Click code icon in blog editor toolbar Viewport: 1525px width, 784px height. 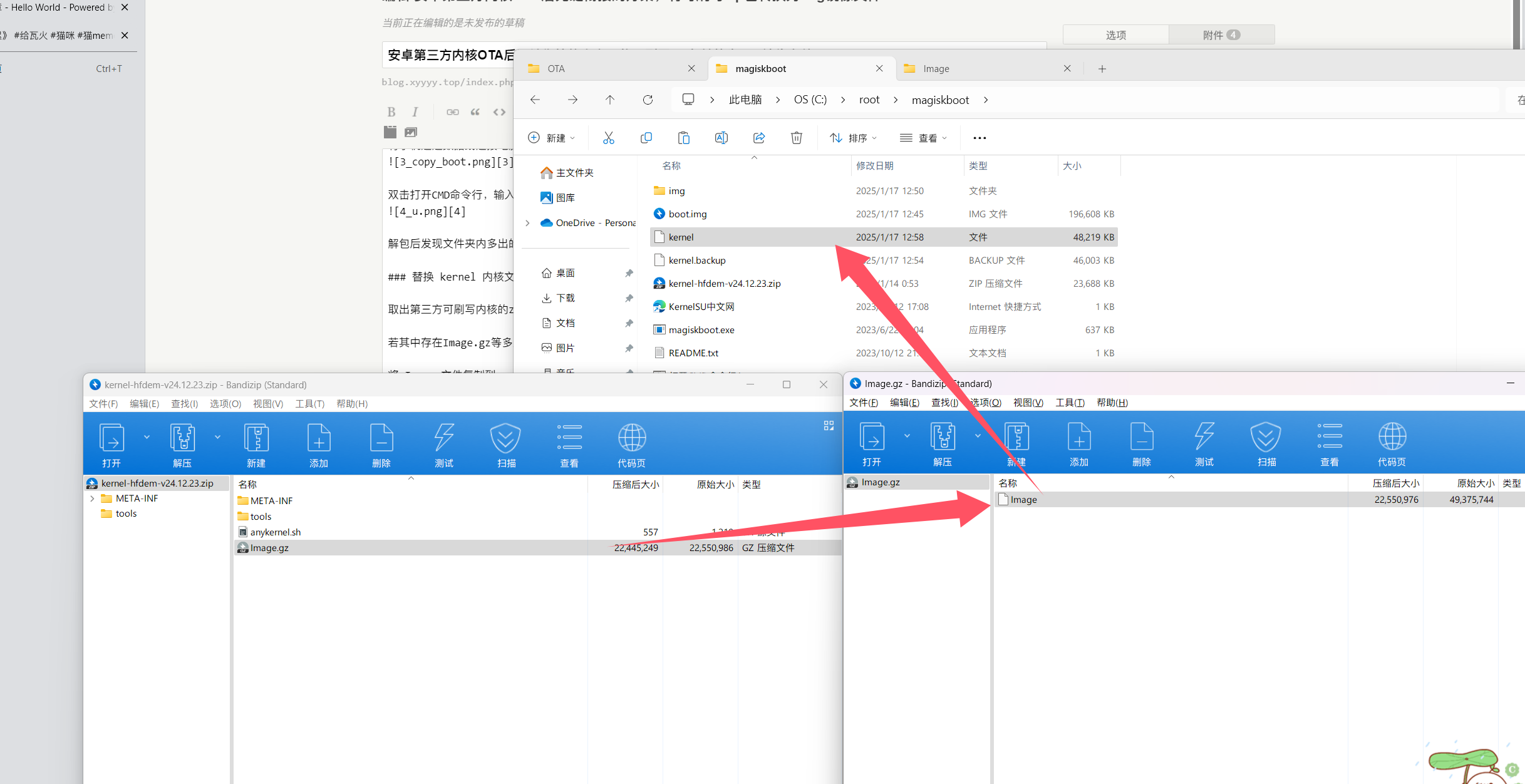[x=499, y=112]
